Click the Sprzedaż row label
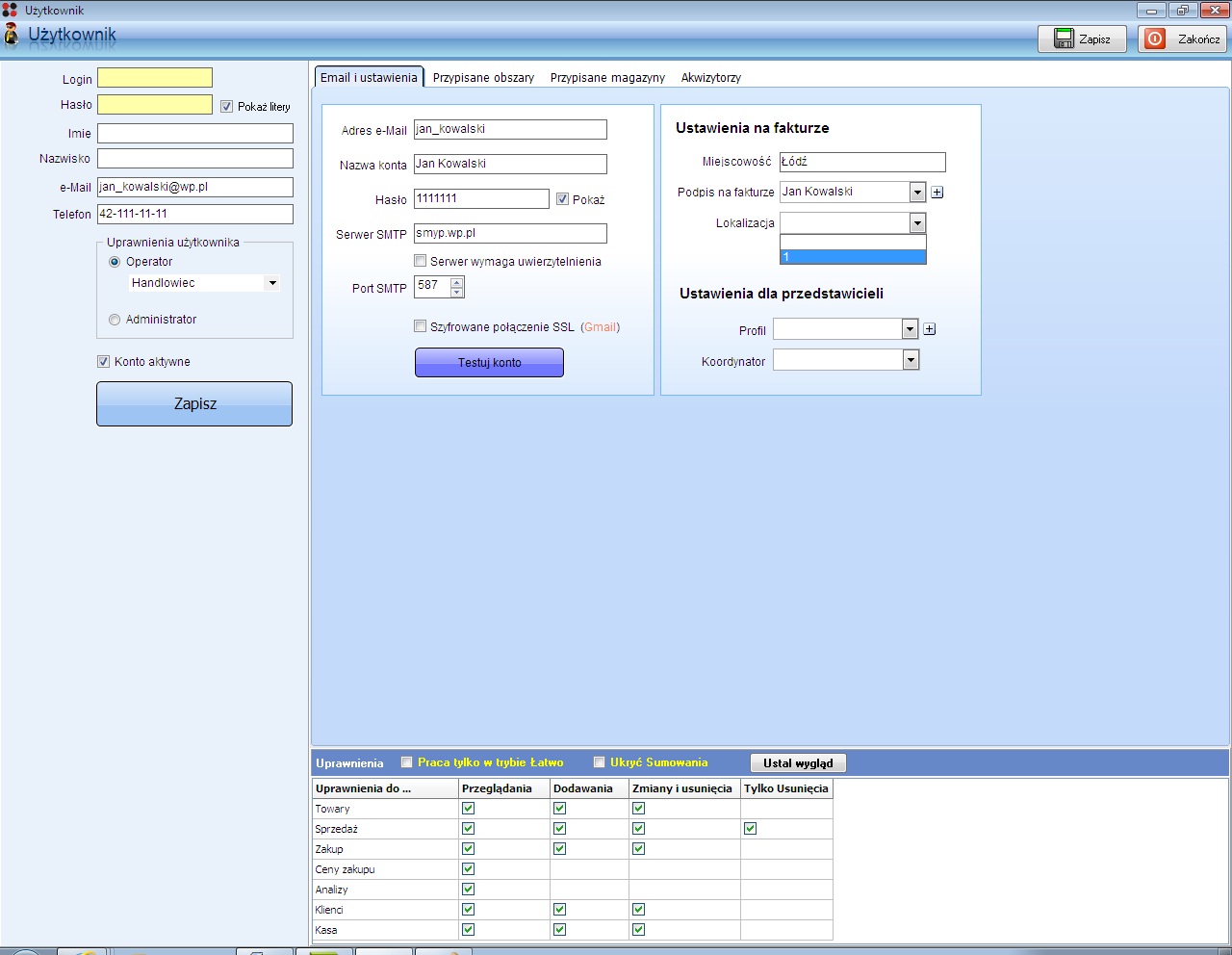Screen dimensions: 1232x955 [336, 829]
